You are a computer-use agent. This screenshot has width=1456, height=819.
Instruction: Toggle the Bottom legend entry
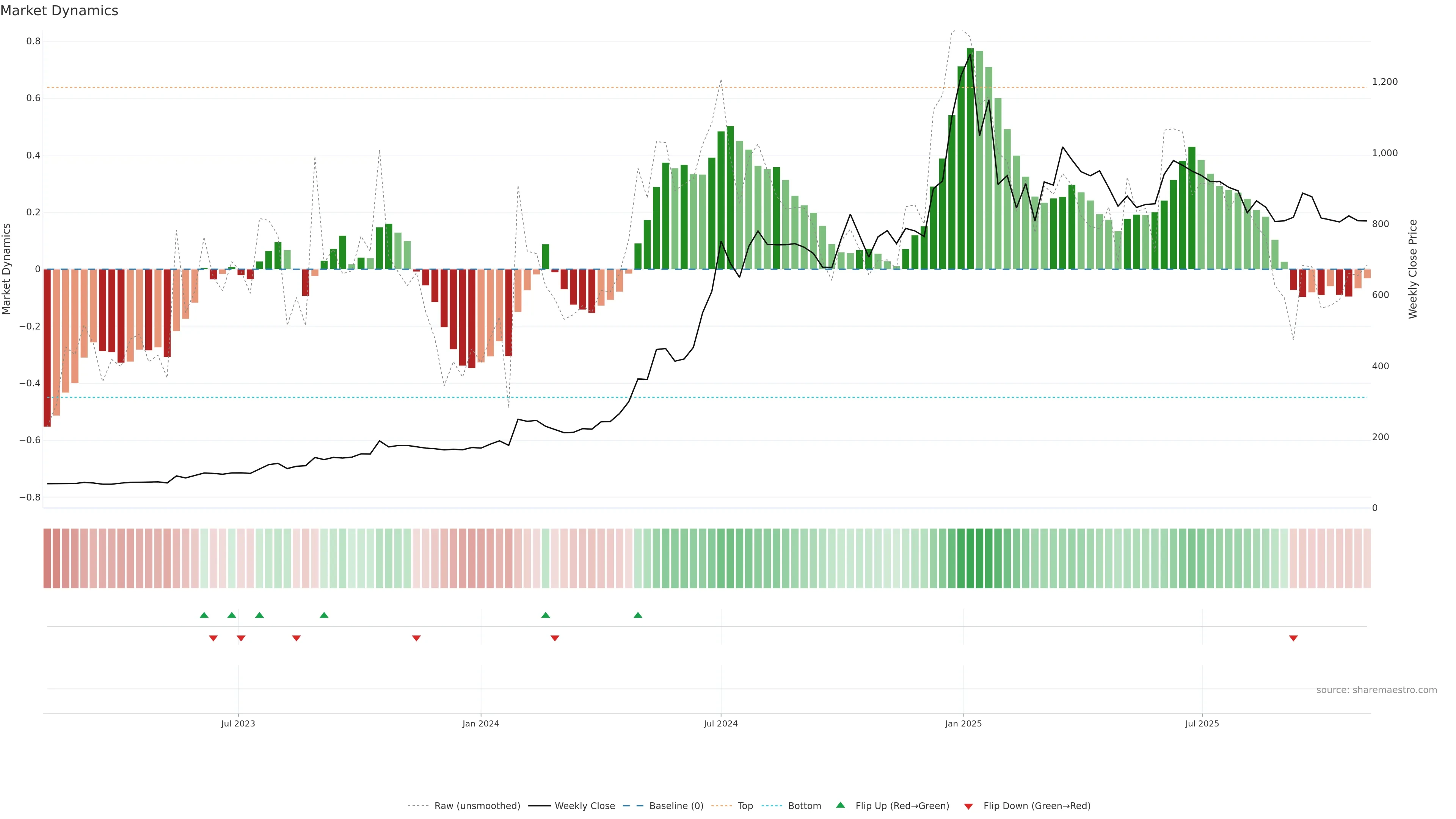pyautogui.click(x=804, y=806)
